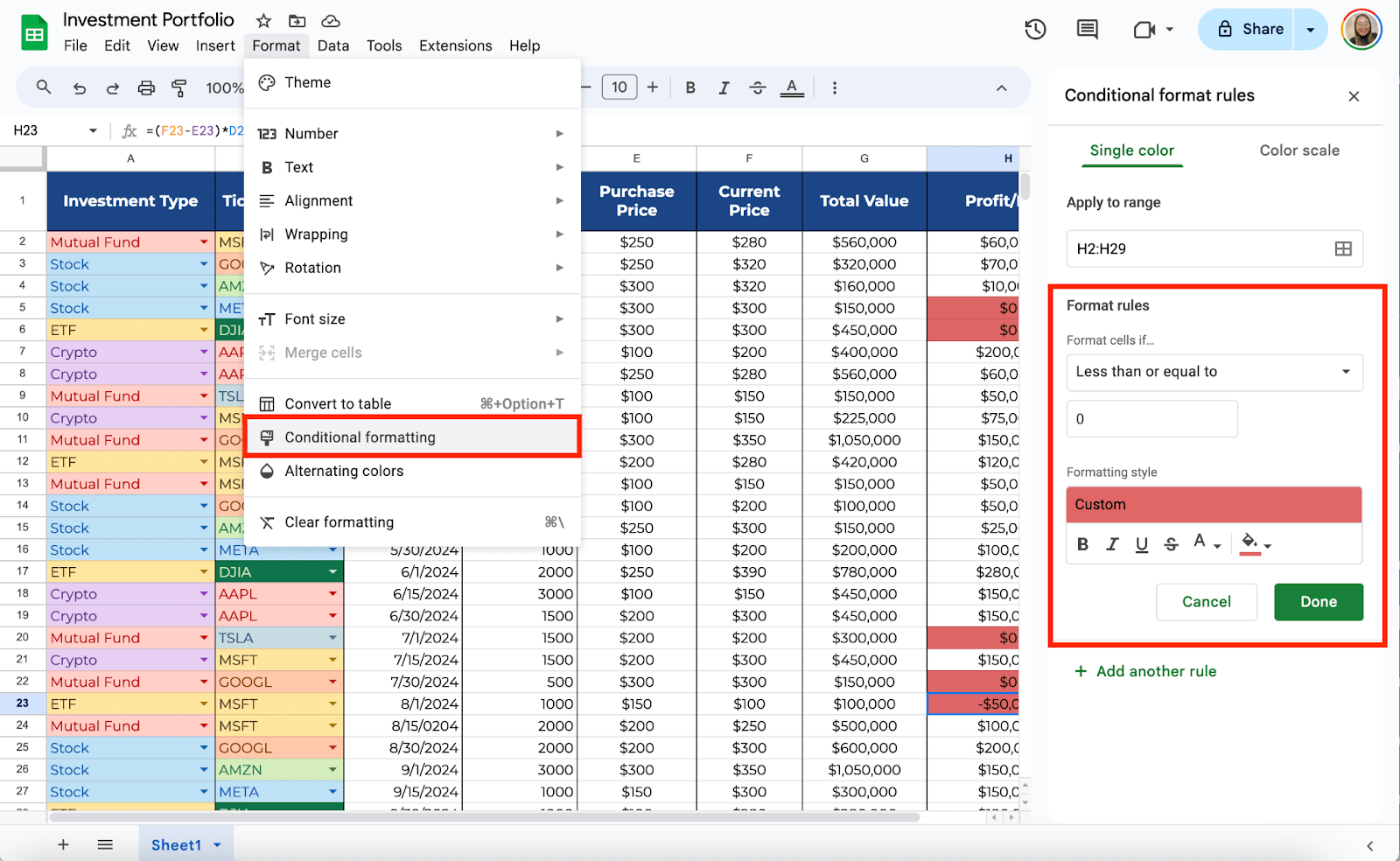The height and width of the screenshot is (861, 1400).
Task: Click the print icon in toolbar
Action: tap(146, 87)
